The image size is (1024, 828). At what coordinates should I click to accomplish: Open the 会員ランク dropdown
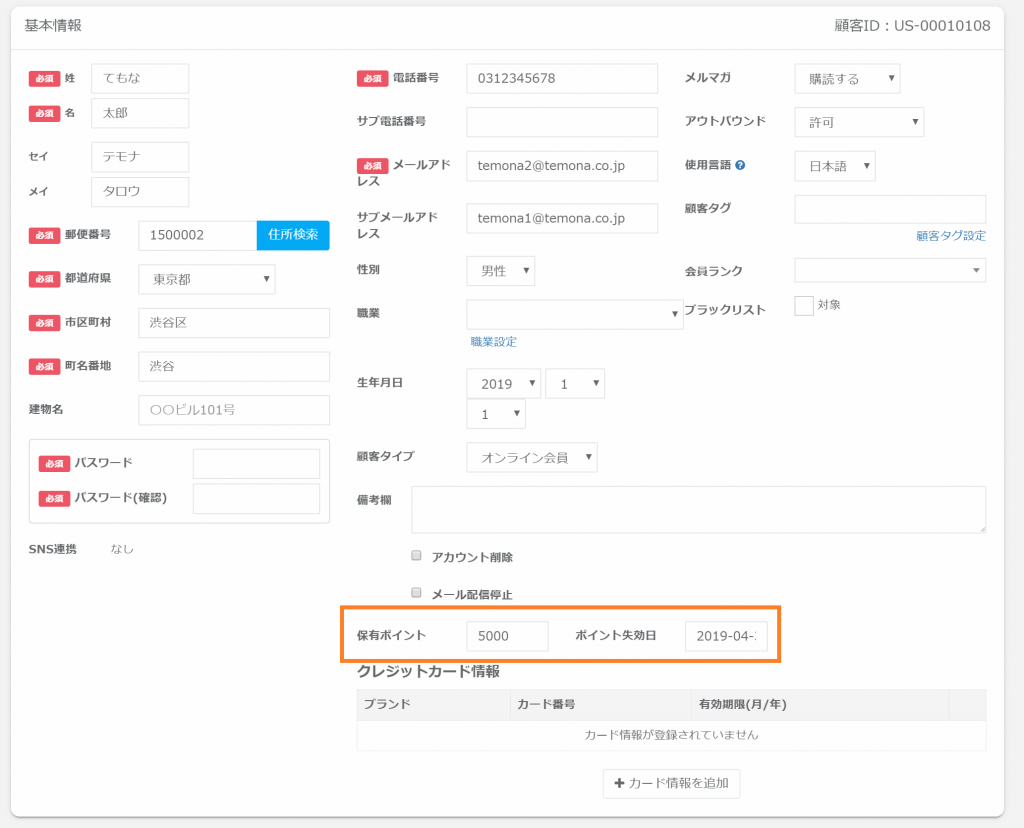coord(889,271)
